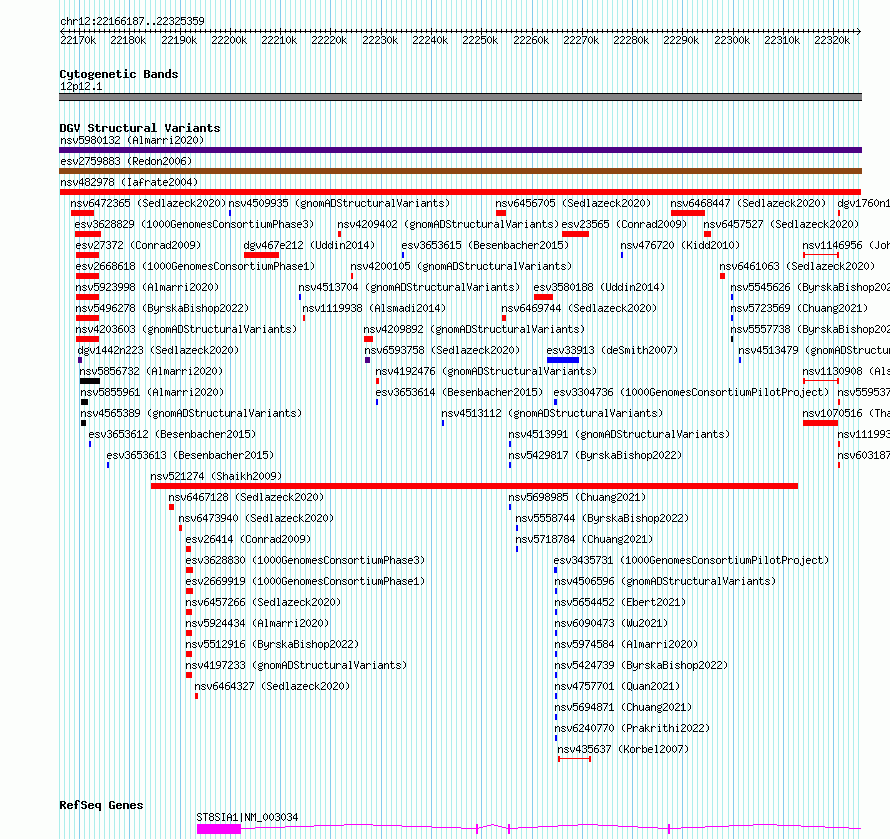Click nsv5718784 (Chuang2021) label
Image resolution: width=890 pixels, height=839 pixels.
tap(584, 539)
